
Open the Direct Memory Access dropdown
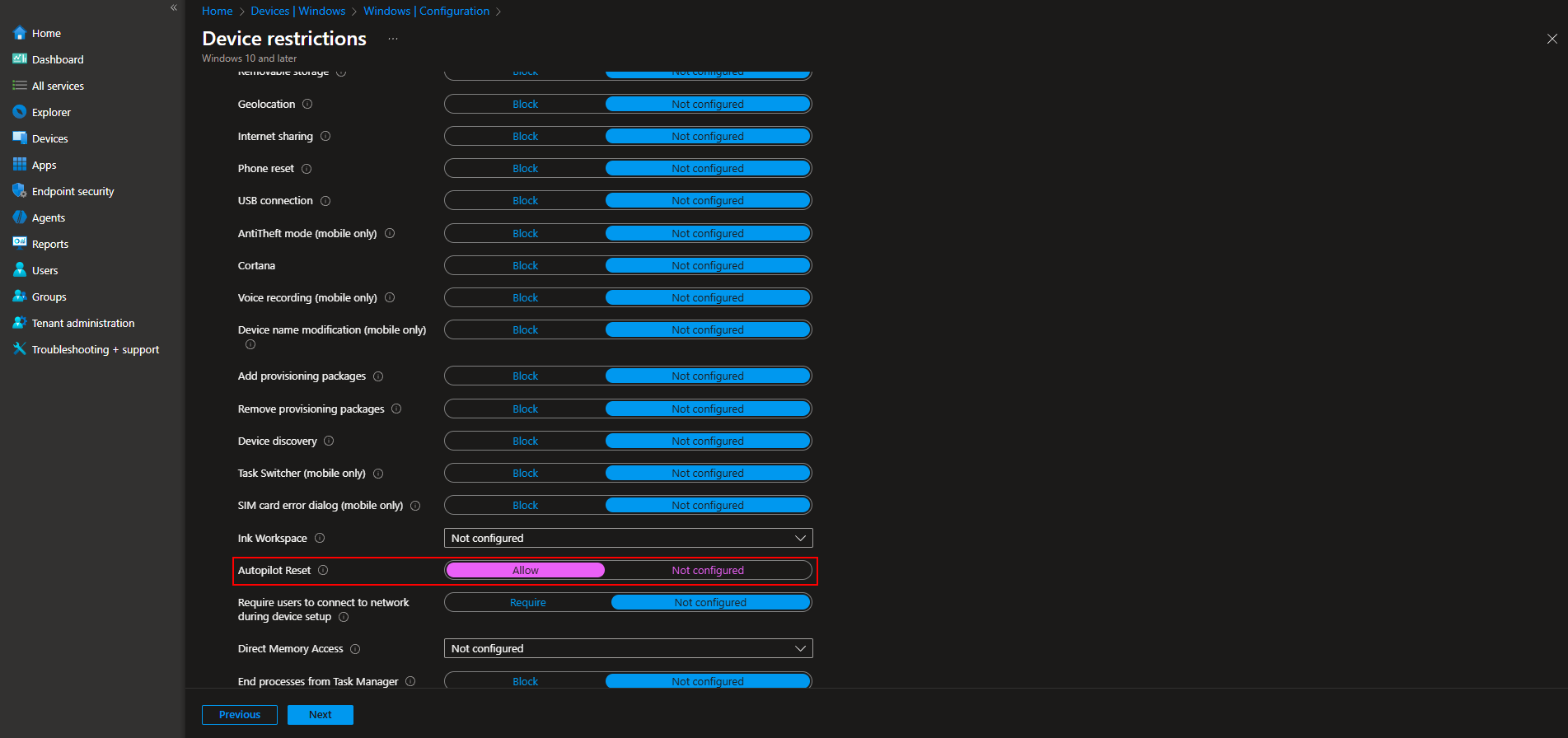[628, 648]
